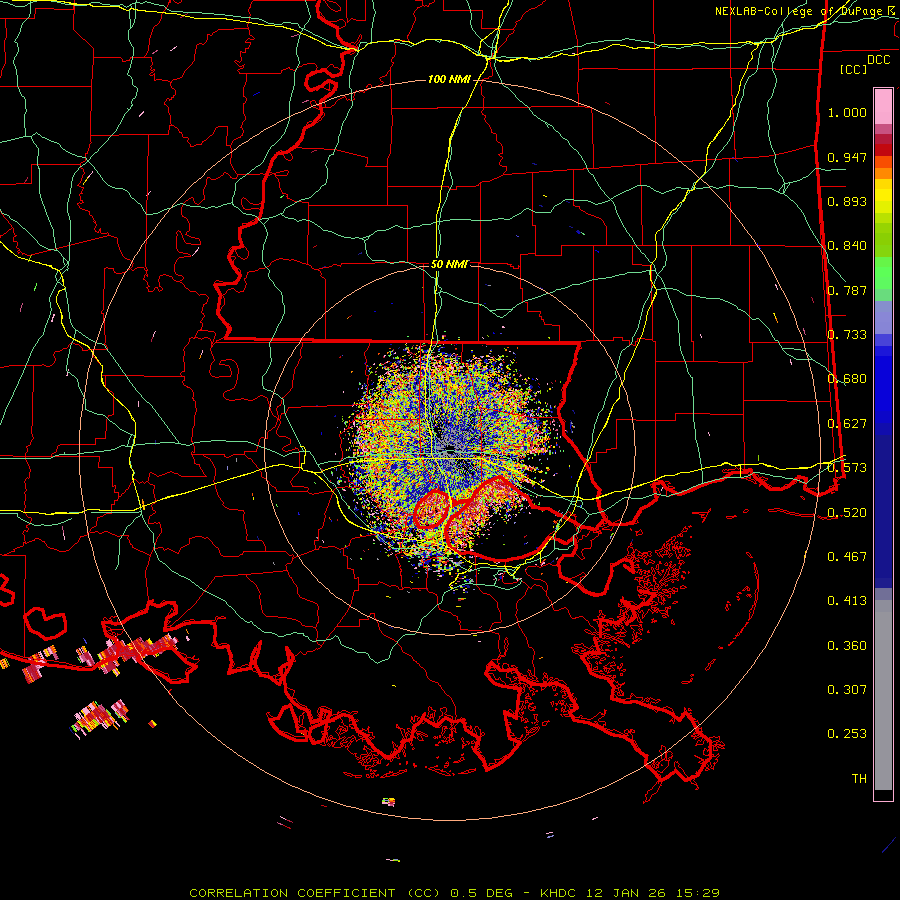Pick the orange segment of the color bar
Image resolution: width=900 pixels, height=900 pixels.
click(x=883, y=173)
